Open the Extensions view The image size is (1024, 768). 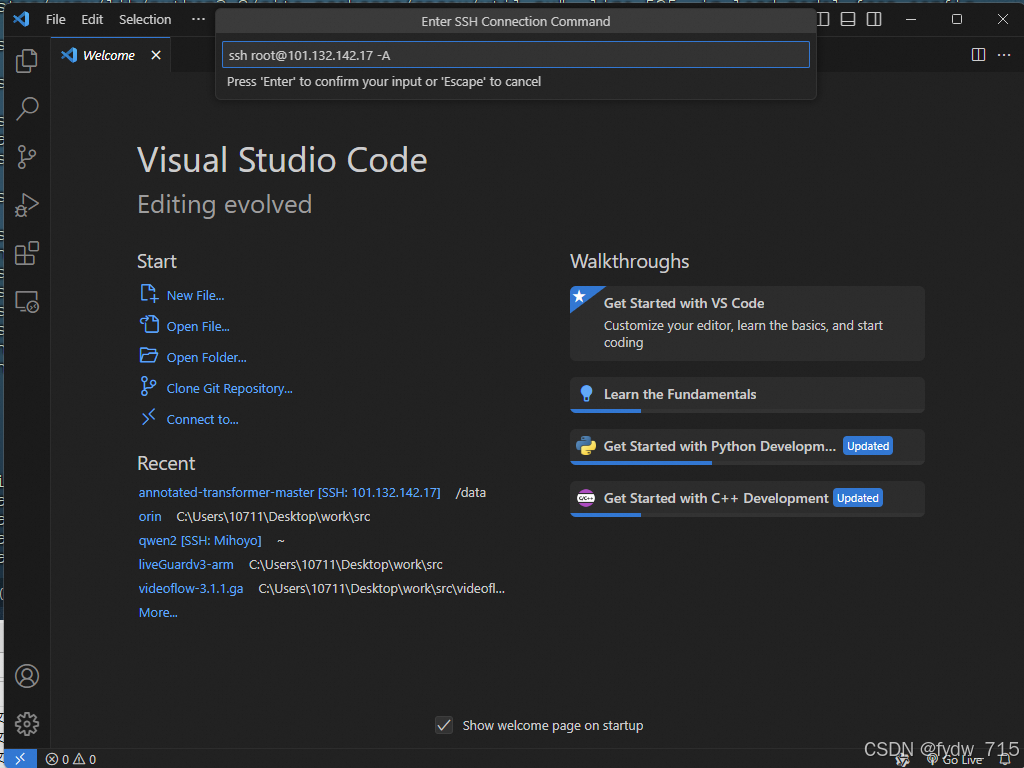(27, 253)
